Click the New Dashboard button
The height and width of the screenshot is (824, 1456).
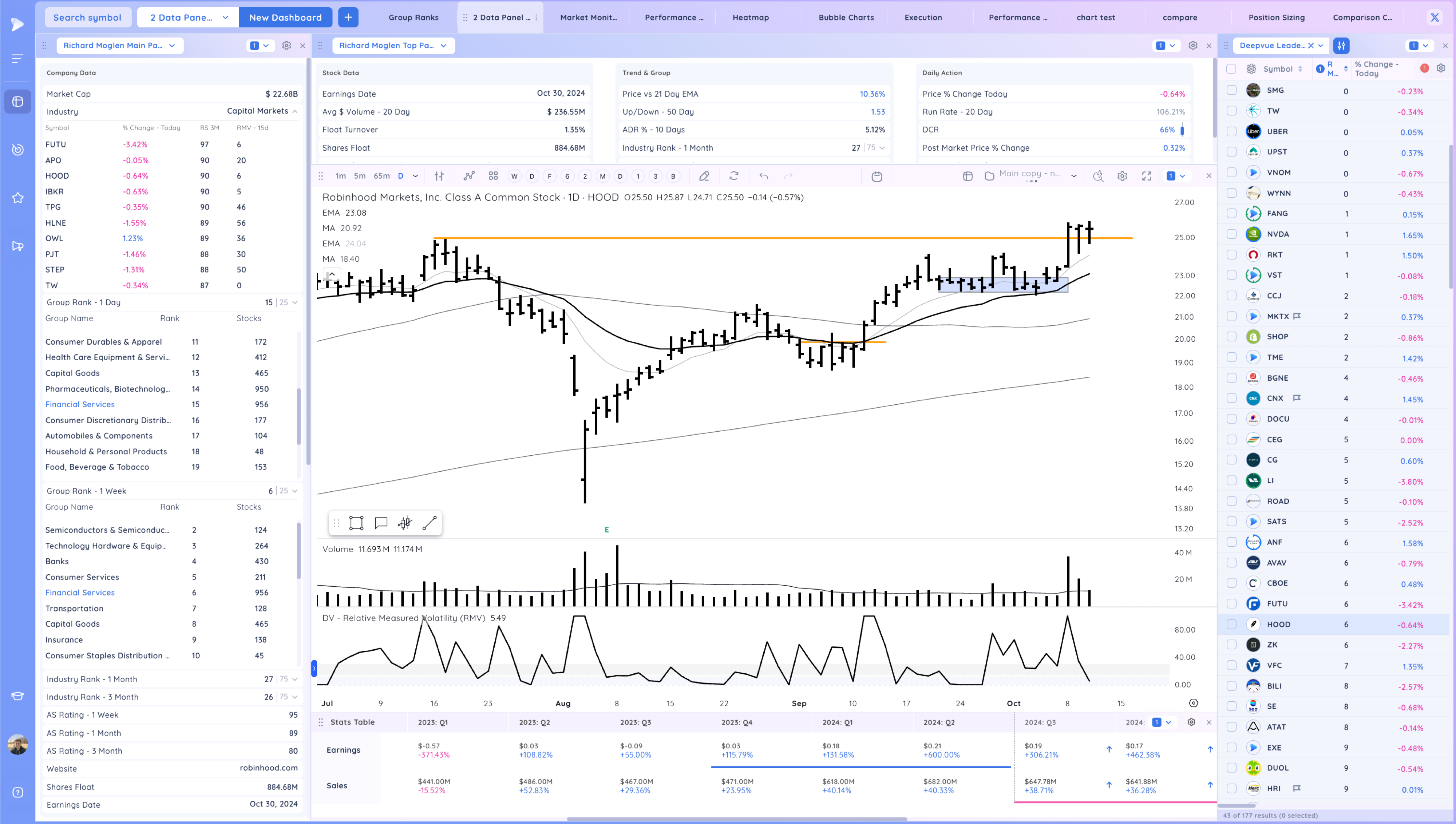[x=285, y=17]
